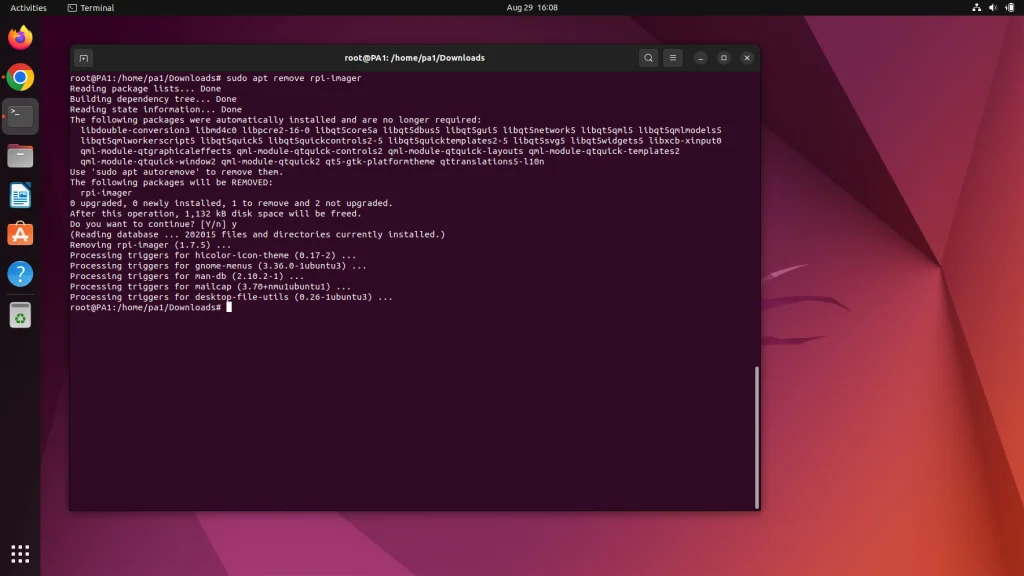Click 'Processing triggers for desktop-file-utils' line
The width and height of the screenshot is (1024, 576).
(x=231, y=297)
